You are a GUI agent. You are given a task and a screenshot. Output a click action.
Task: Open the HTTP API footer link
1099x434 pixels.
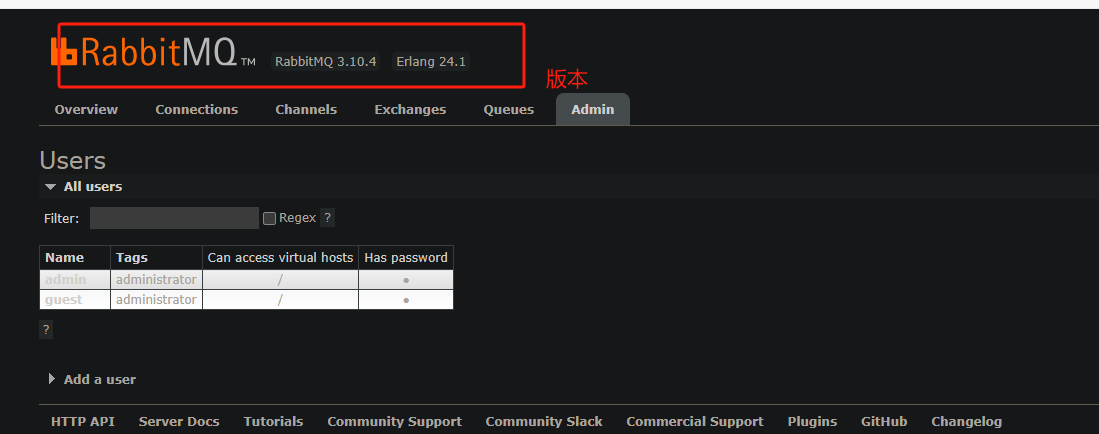pyautogui.click(x=83, y=421)
